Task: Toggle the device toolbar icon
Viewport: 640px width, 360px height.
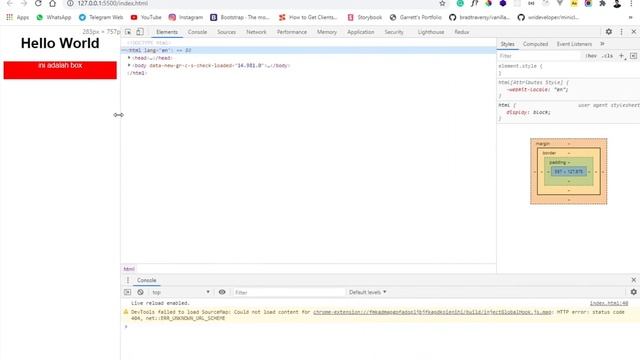Action: point(140,32)
